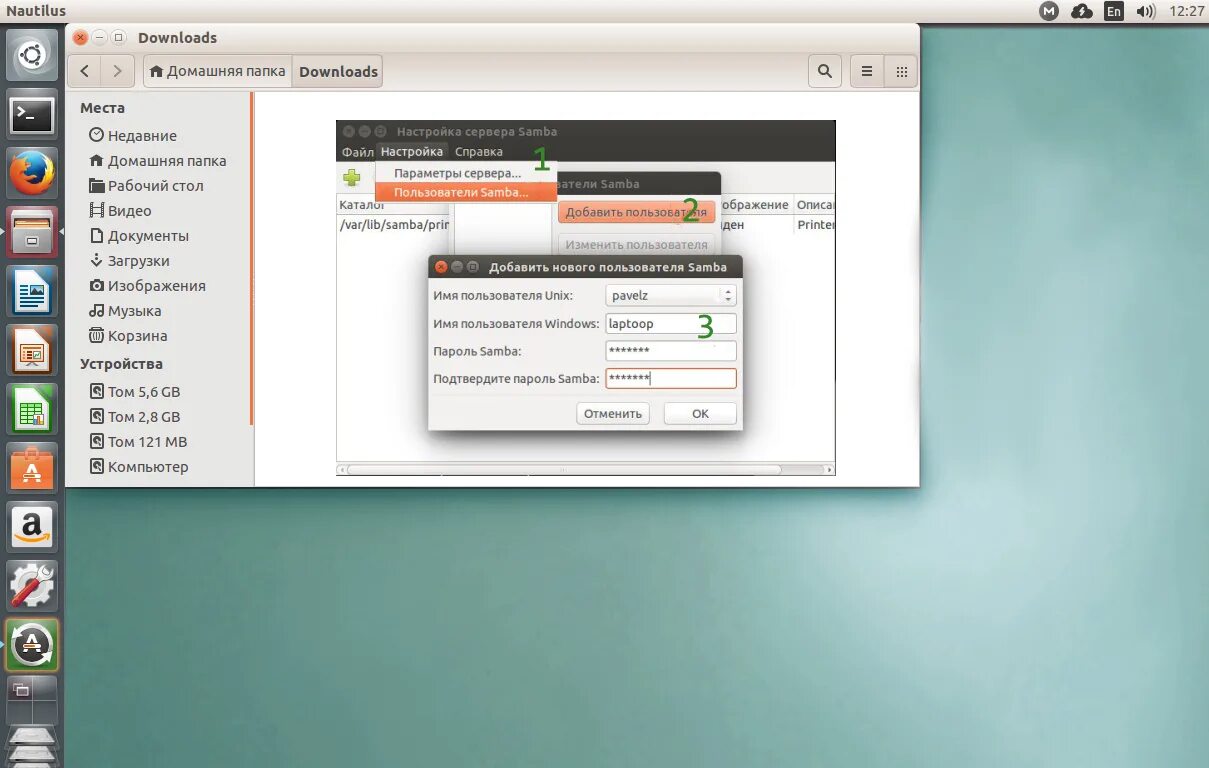Open Загрузки in the sidebar

pyautogui.click(x=129, y=260)
